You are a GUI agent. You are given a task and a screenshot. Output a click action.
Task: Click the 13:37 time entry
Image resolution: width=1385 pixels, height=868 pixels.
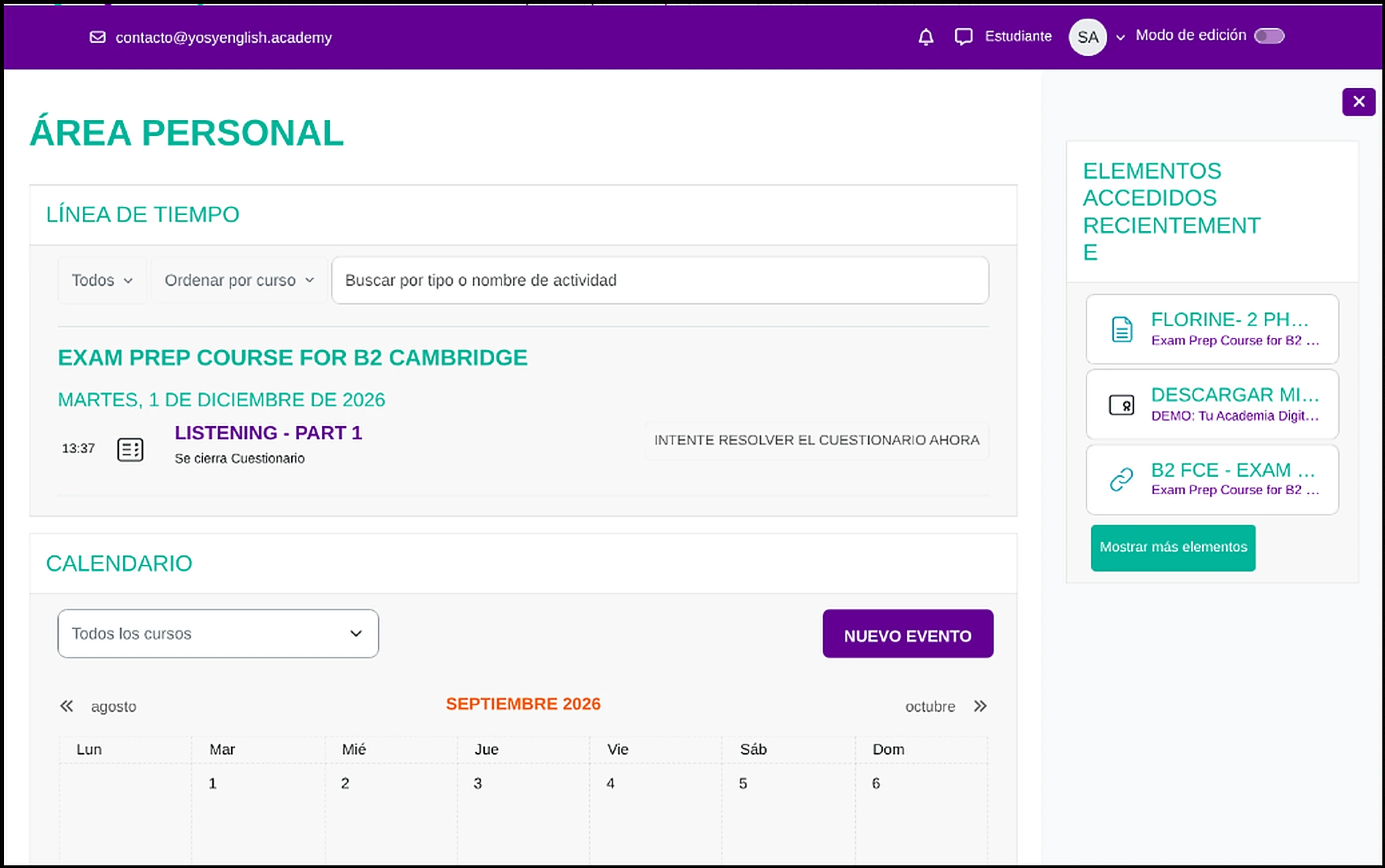pyautogui.click(x=78, y=449)
